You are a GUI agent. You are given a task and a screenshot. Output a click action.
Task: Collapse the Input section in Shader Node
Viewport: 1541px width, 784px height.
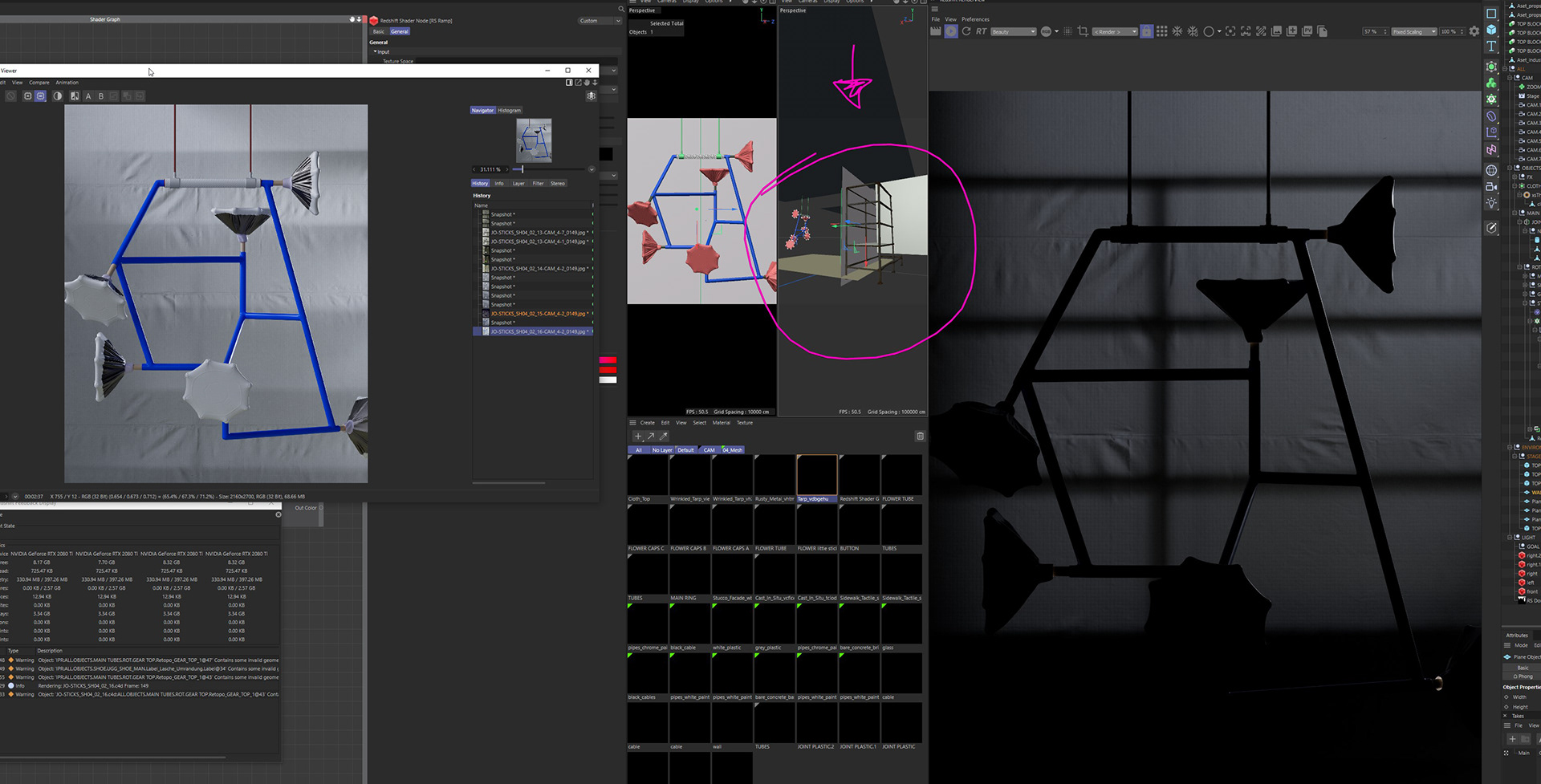point(375,51)
